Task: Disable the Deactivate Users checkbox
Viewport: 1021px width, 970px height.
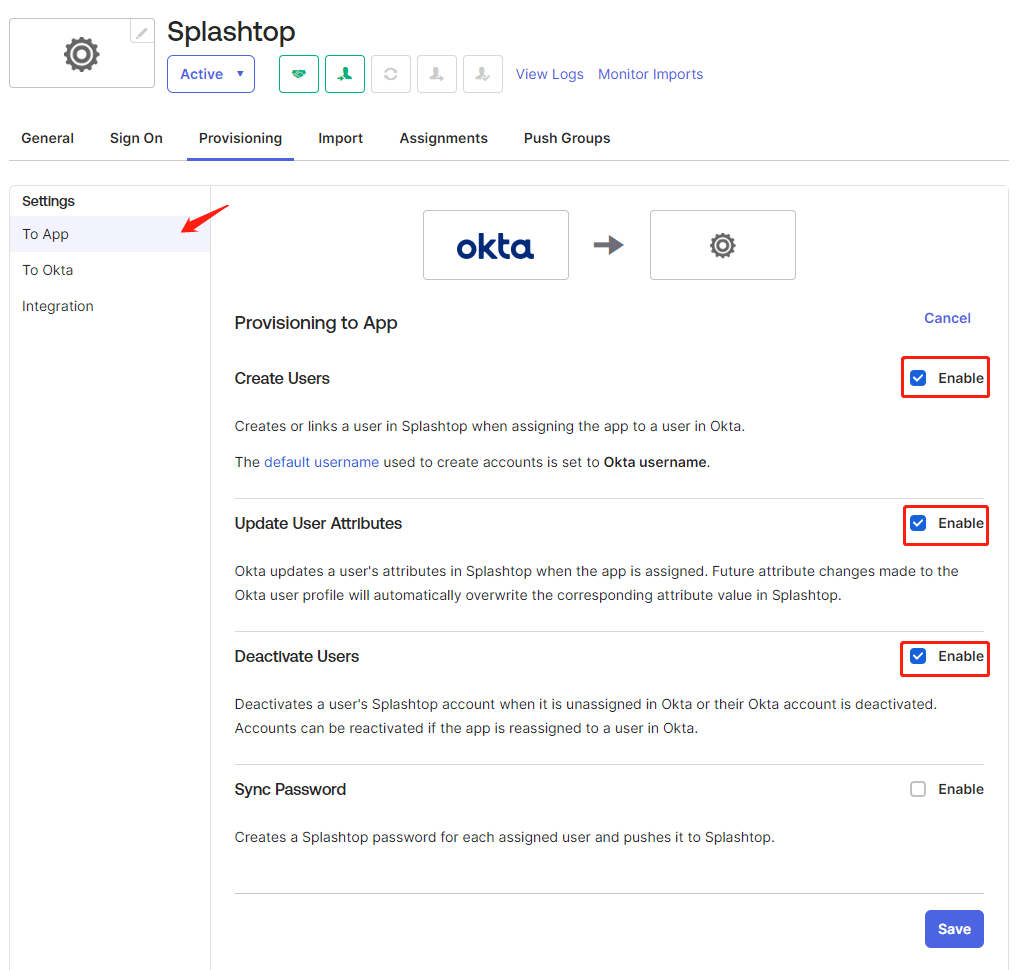Action: [918, 656]
